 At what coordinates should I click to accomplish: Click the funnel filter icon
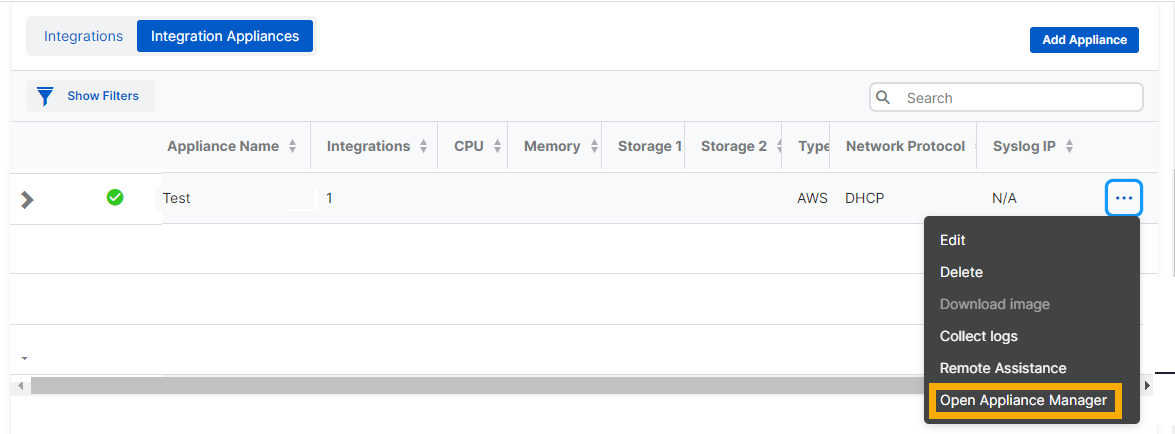44,96
